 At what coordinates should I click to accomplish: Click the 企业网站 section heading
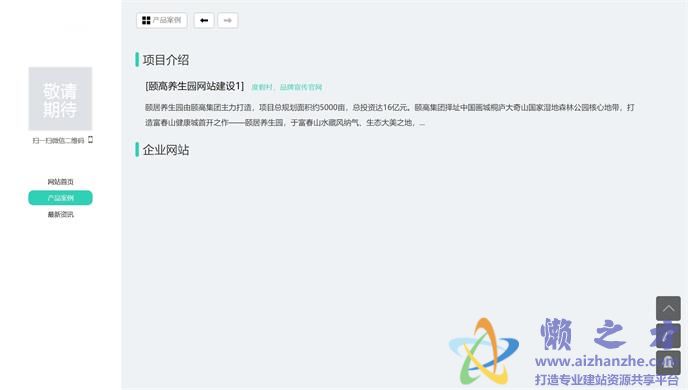coord(166,150)
